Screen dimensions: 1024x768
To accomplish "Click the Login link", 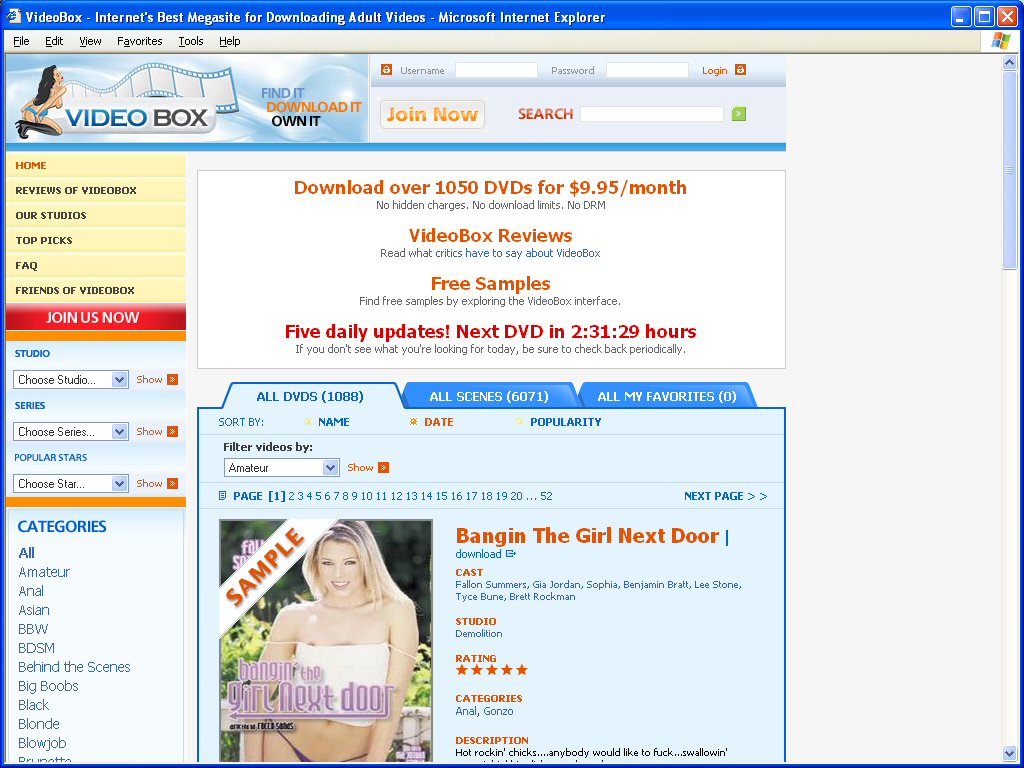I will (x=714, y=71).
